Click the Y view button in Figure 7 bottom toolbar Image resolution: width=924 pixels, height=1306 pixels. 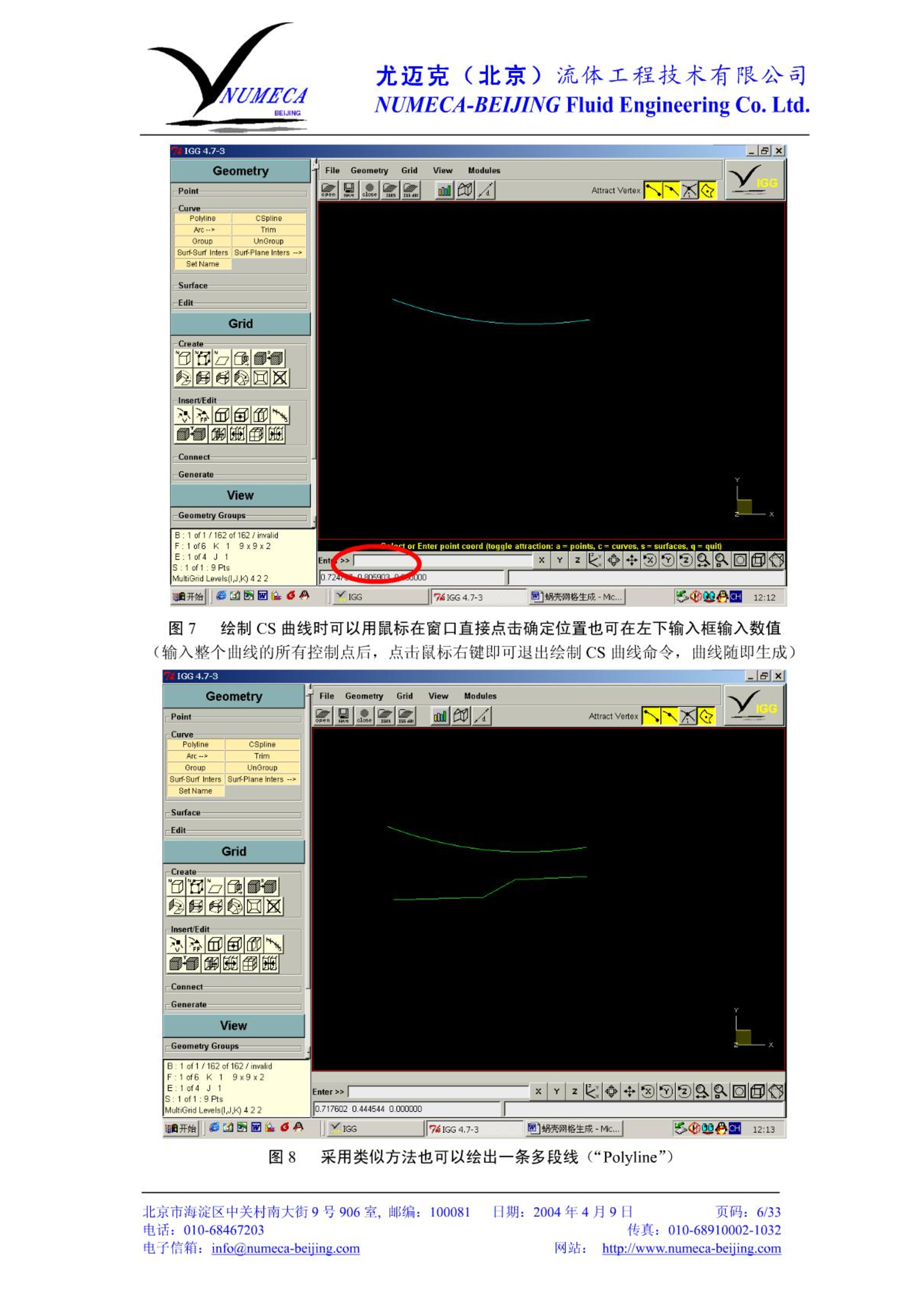[559, 560]
